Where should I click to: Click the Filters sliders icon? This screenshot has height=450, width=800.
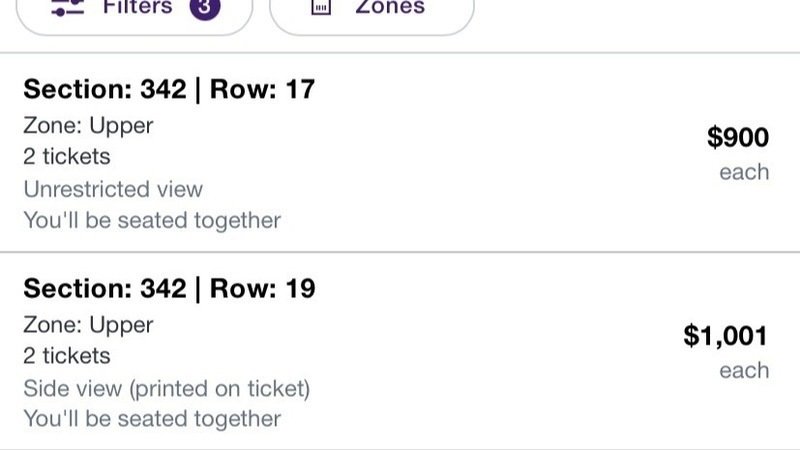pyautogui.click(x=68, y=7)
